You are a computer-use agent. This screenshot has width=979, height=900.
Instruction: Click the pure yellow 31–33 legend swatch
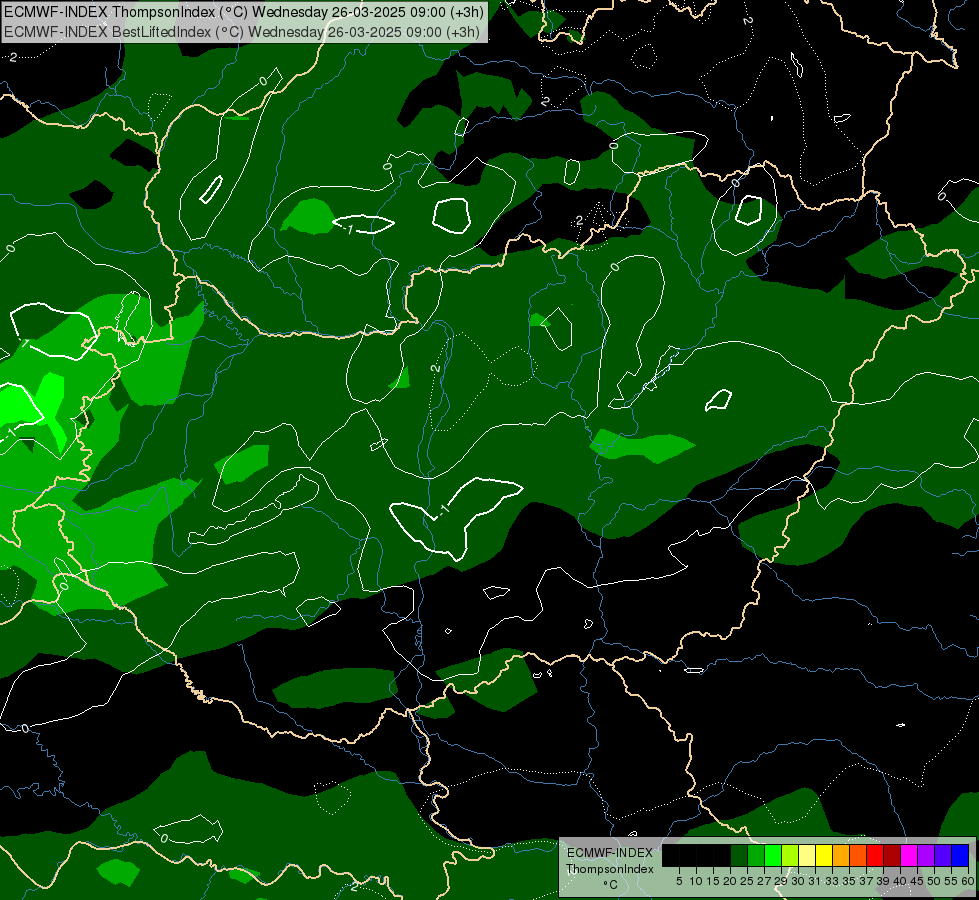(824, 855)
